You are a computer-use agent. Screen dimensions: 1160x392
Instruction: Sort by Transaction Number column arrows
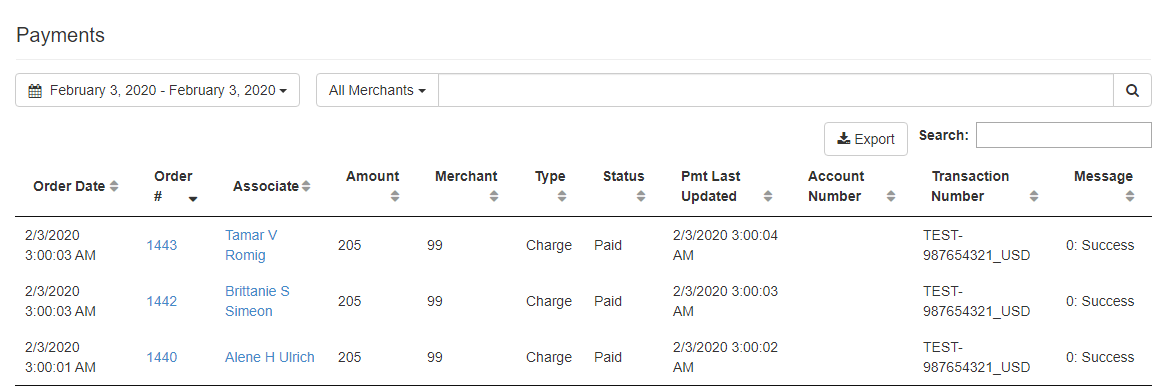[x=1034, y=197]
